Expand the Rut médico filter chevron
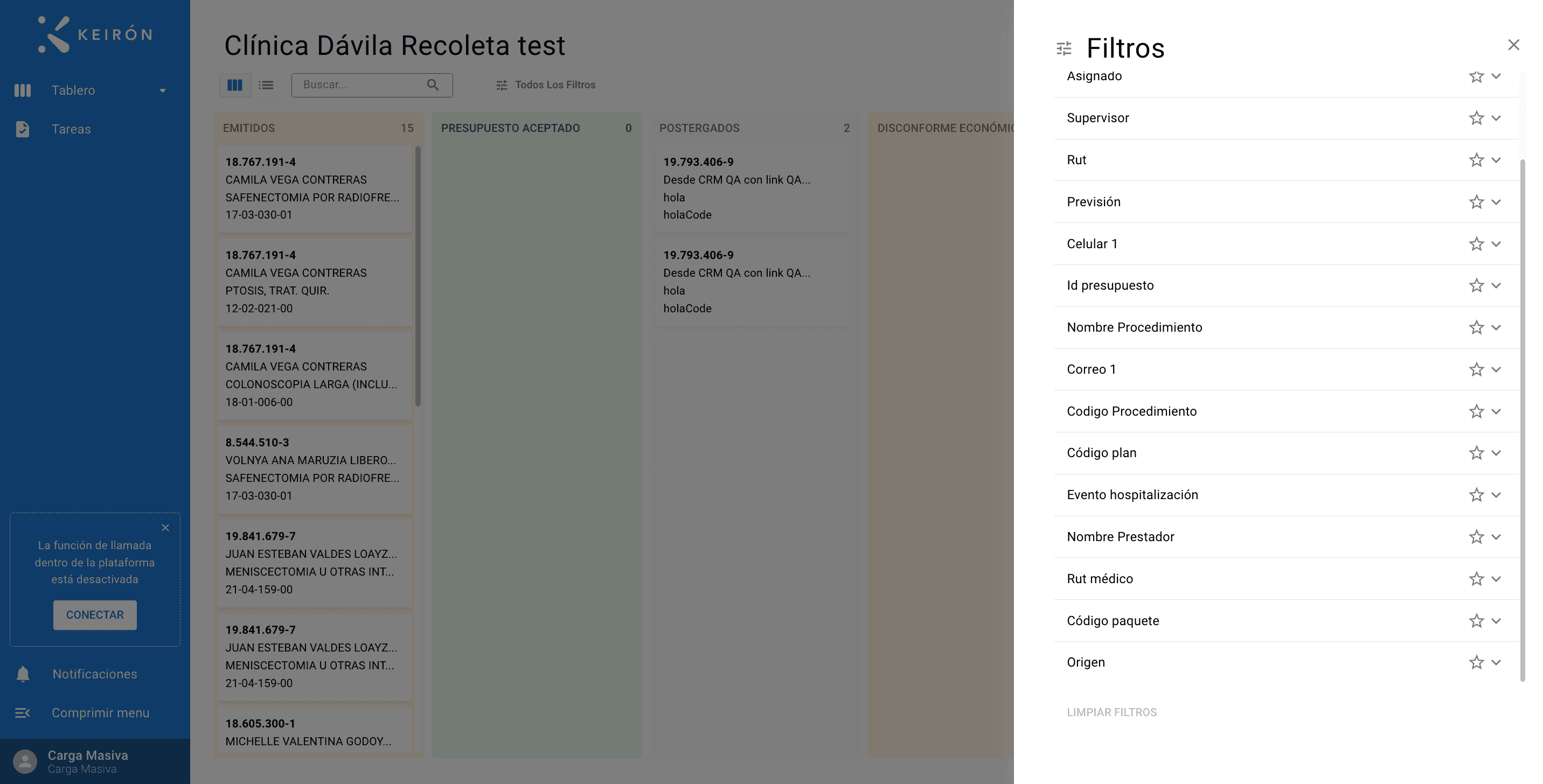Screen dimensions: 1543x784 click(x=1496, y=579)
